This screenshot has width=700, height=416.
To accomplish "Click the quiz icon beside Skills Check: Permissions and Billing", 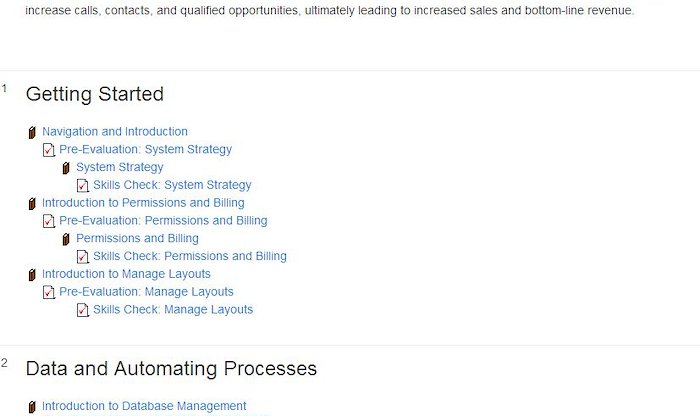I will [x=83, y=257].
